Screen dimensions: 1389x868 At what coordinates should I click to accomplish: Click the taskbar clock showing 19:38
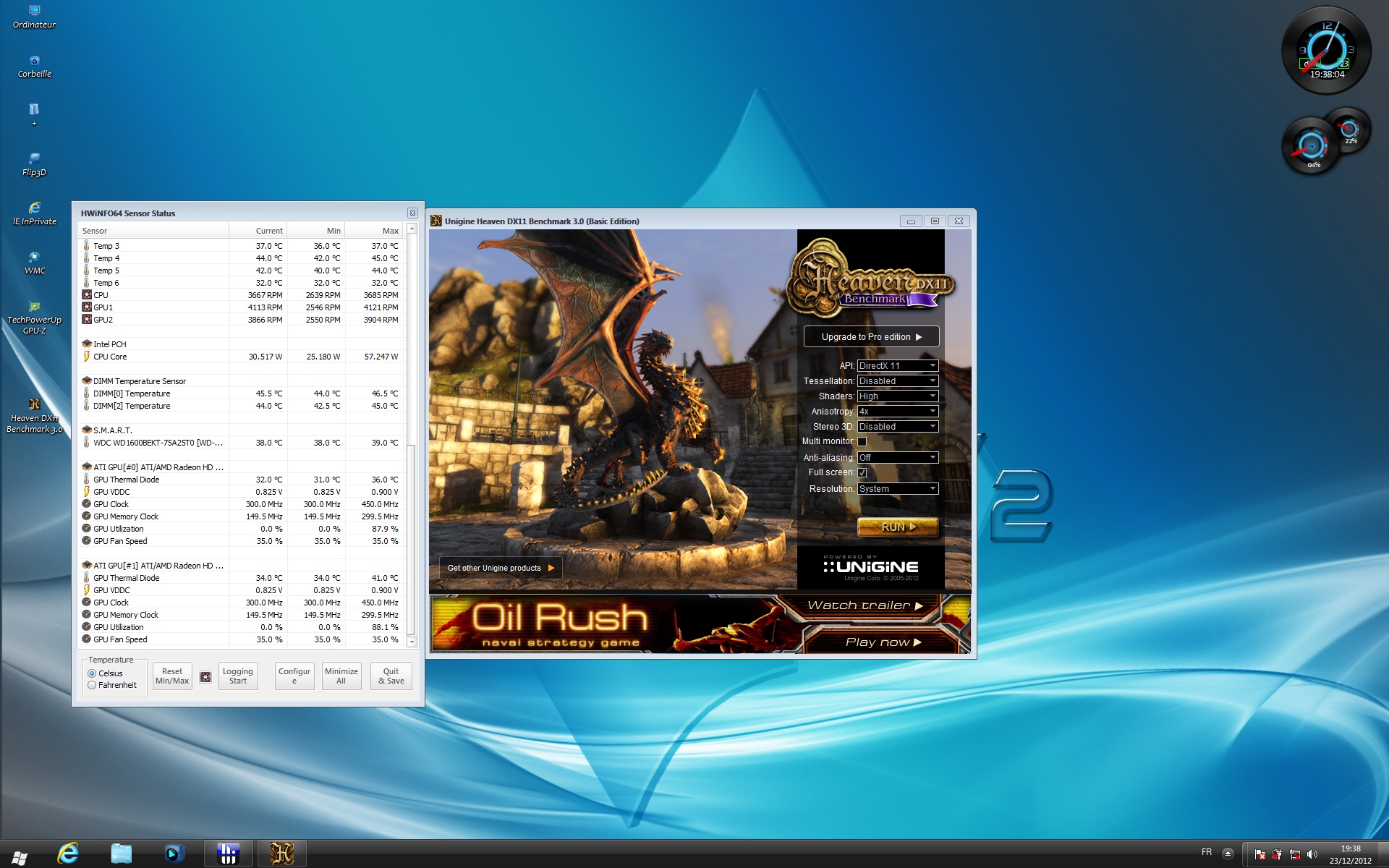tap(1350, 854)
